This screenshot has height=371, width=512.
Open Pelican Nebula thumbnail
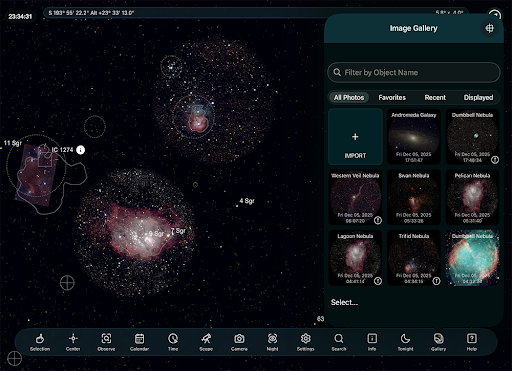[x=473, y=197]
